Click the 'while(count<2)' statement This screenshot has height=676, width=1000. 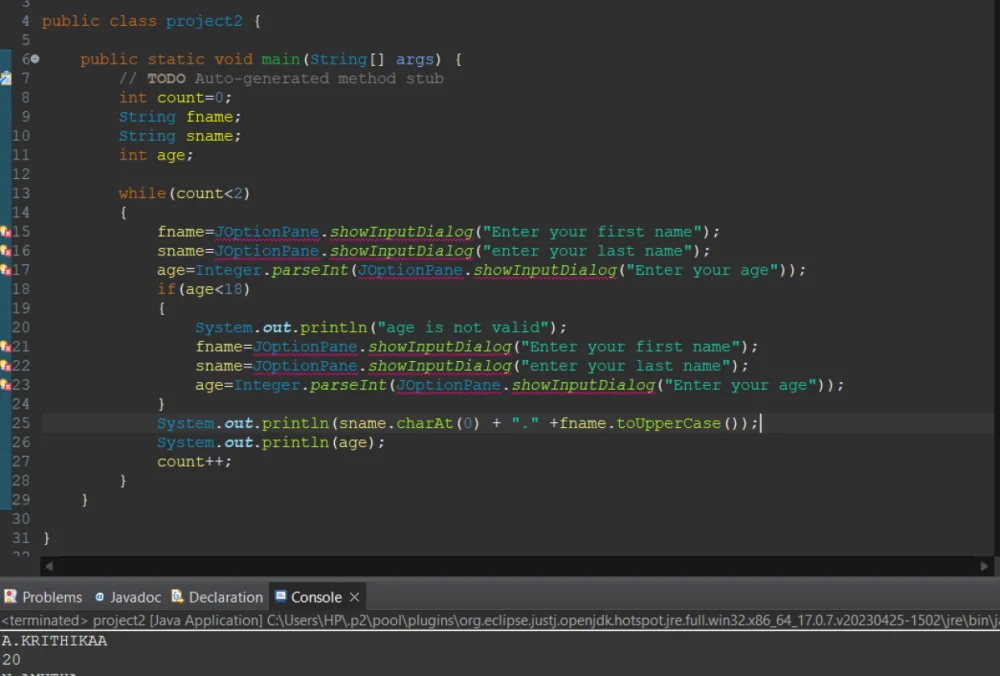pyautogui.click(x=184, y=193)
